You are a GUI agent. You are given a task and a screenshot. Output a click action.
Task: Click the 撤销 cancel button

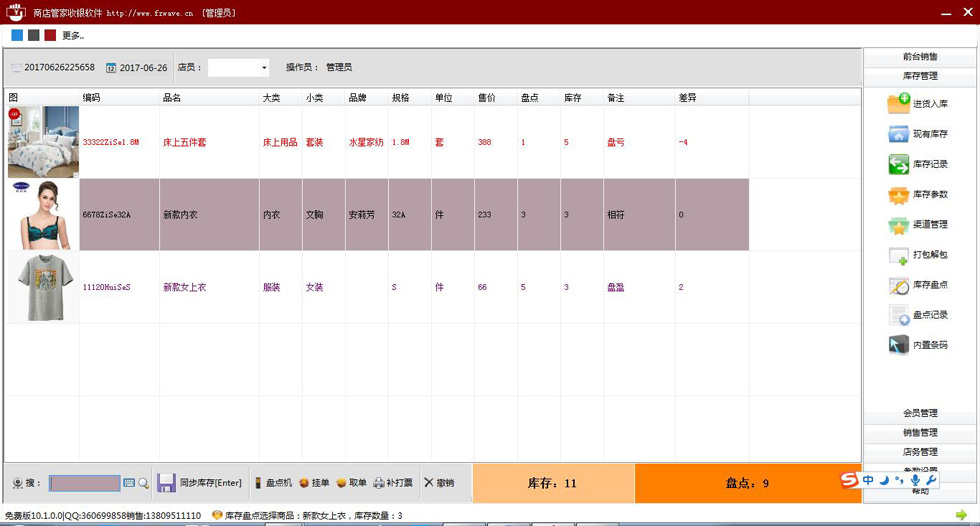coord(439,483)
